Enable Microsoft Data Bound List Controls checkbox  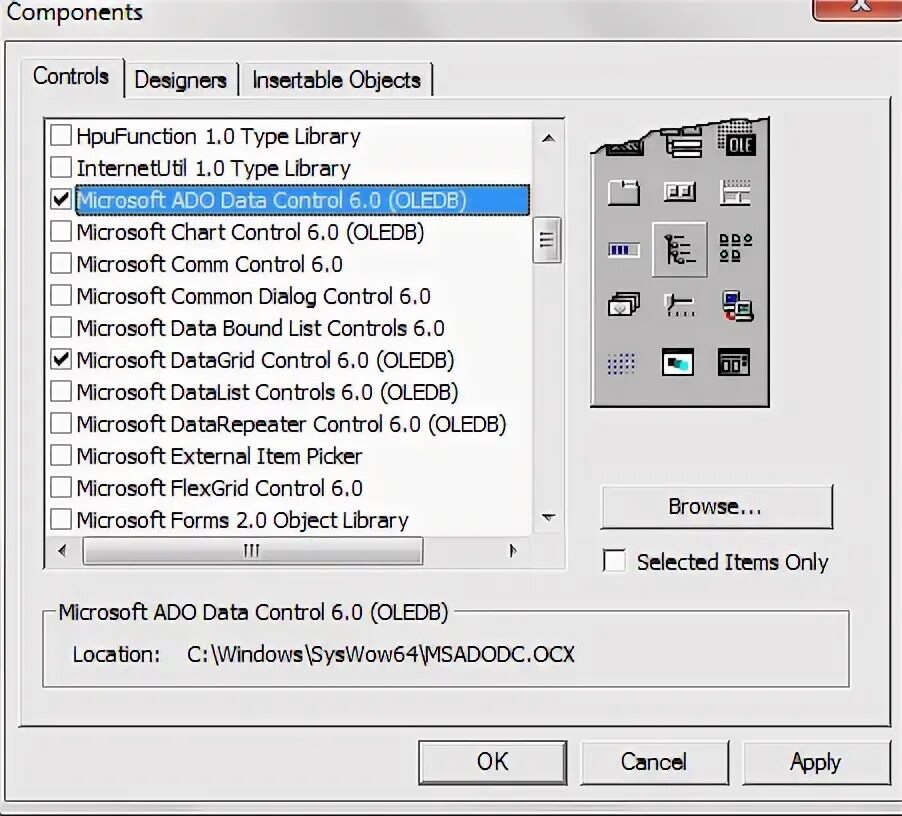click(x=60, y=328)
